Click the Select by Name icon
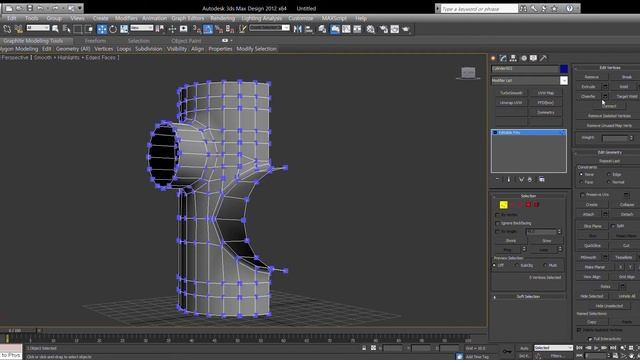This screenshot has width=640, height=360. pos(67,29)
